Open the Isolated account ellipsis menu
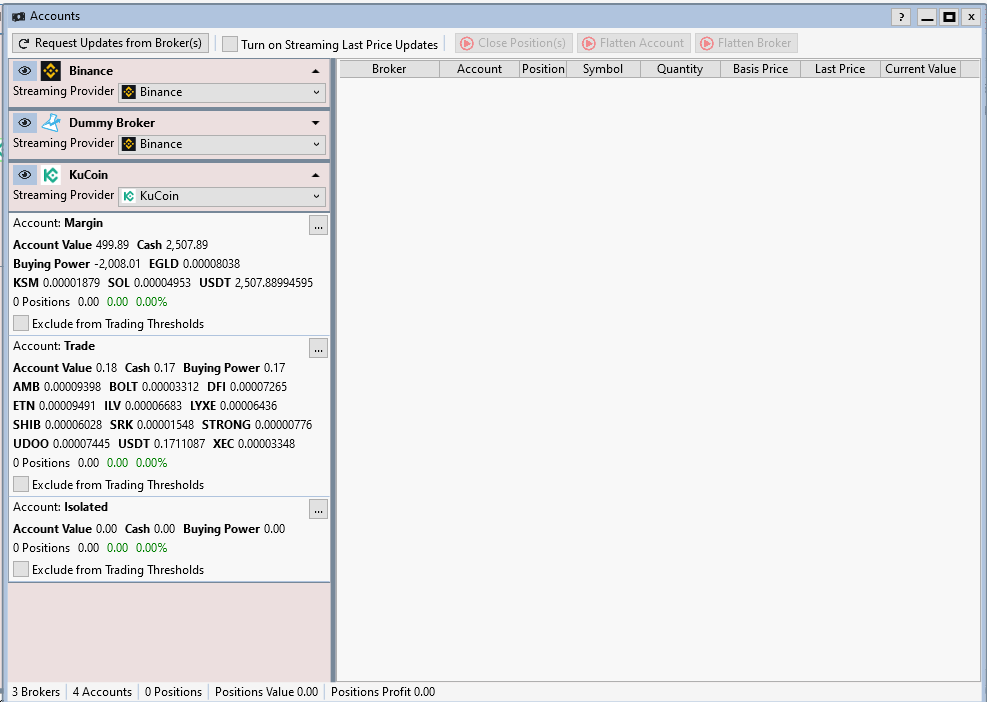This screenshot has height=702, width=987. pos(318,510)
